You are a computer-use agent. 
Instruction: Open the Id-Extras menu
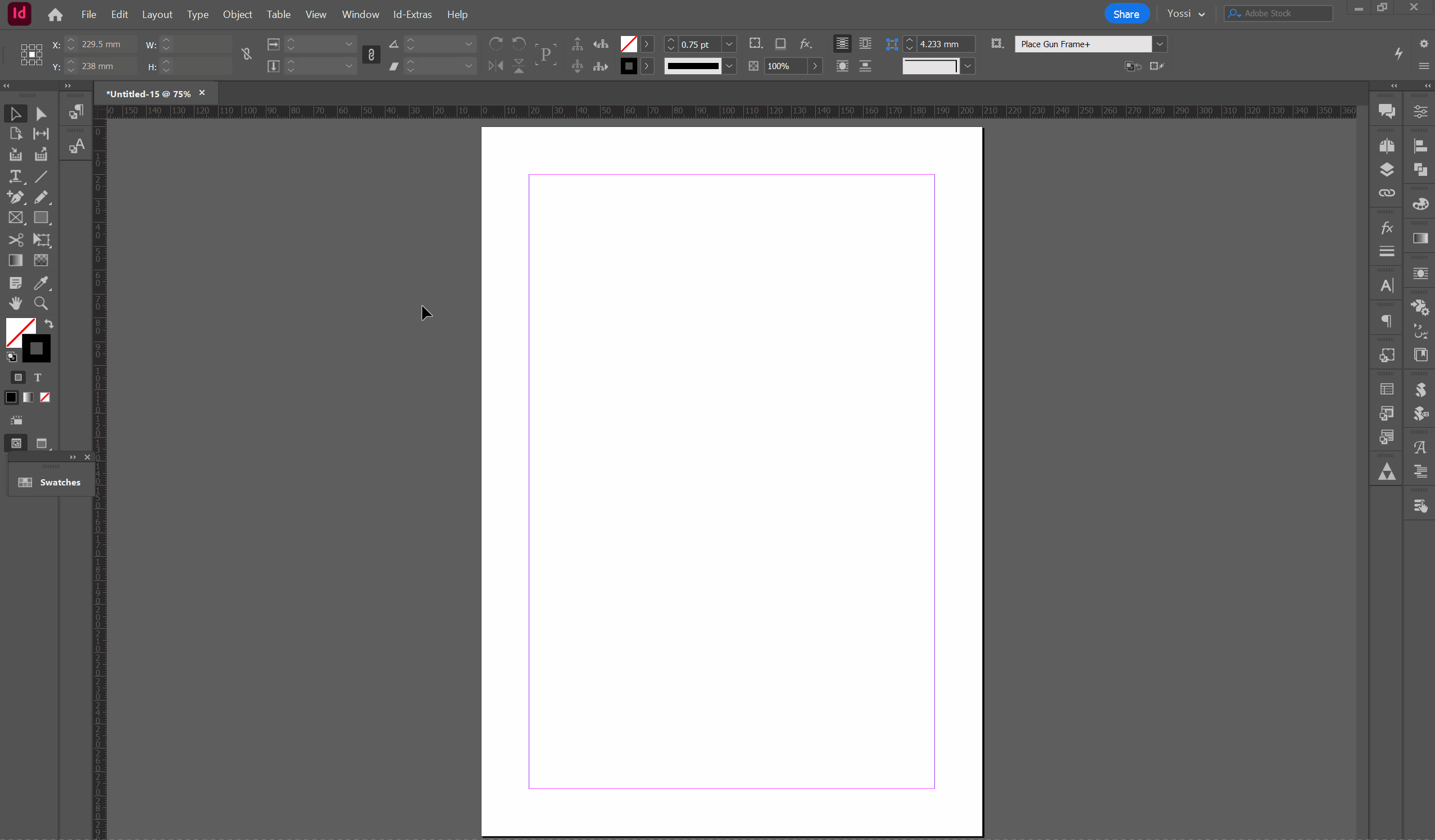[412, 14]
